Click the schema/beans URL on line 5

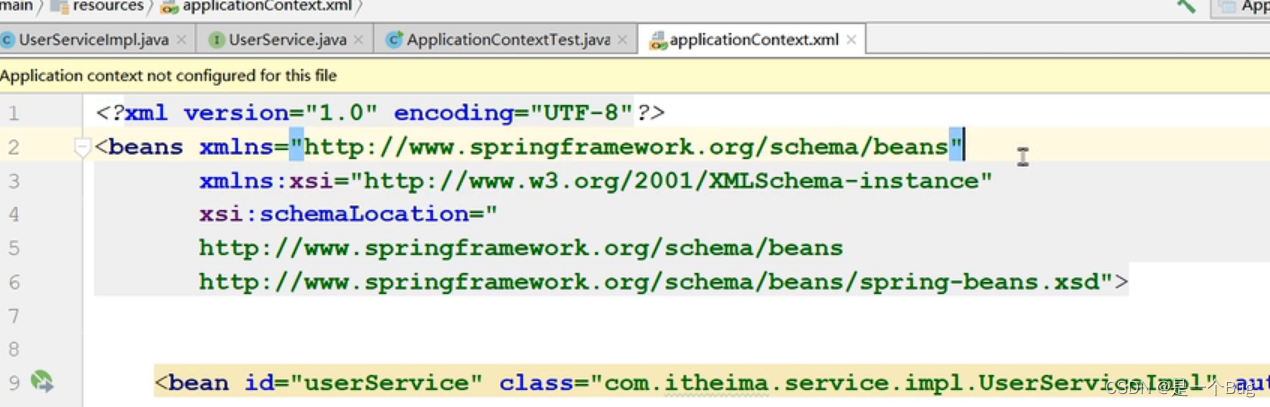coord(521,248)
